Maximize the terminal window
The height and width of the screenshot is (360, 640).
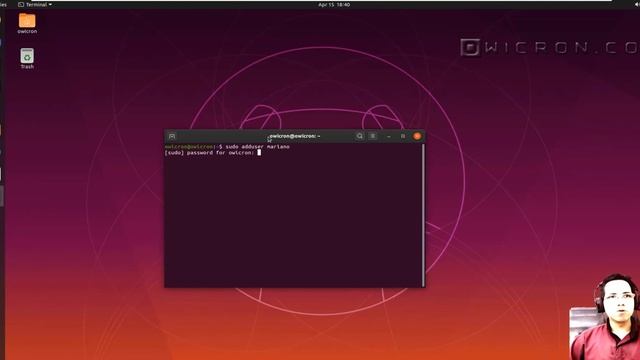[x=402, y=136]
